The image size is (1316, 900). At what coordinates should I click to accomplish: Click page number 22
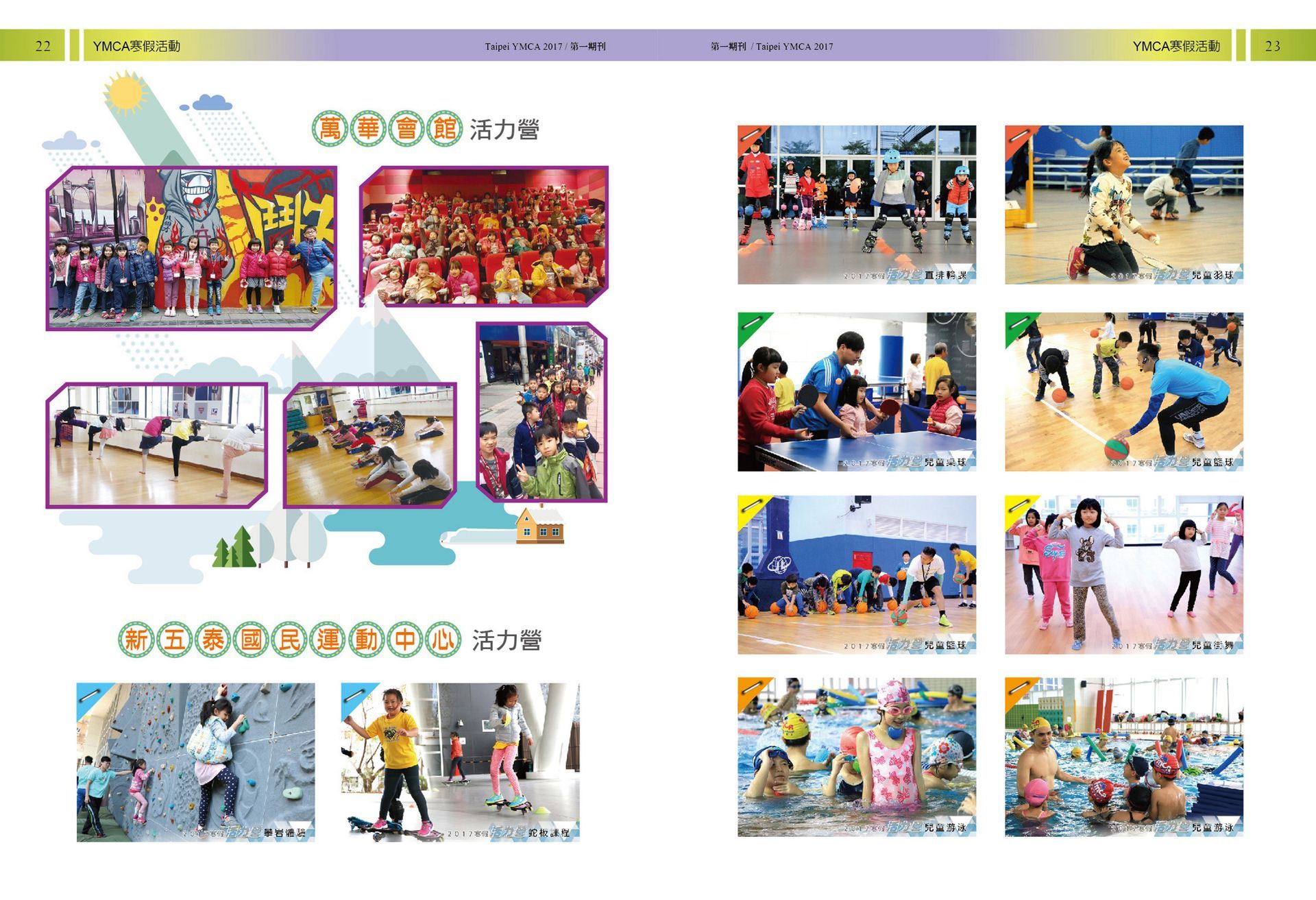[42, 46]
